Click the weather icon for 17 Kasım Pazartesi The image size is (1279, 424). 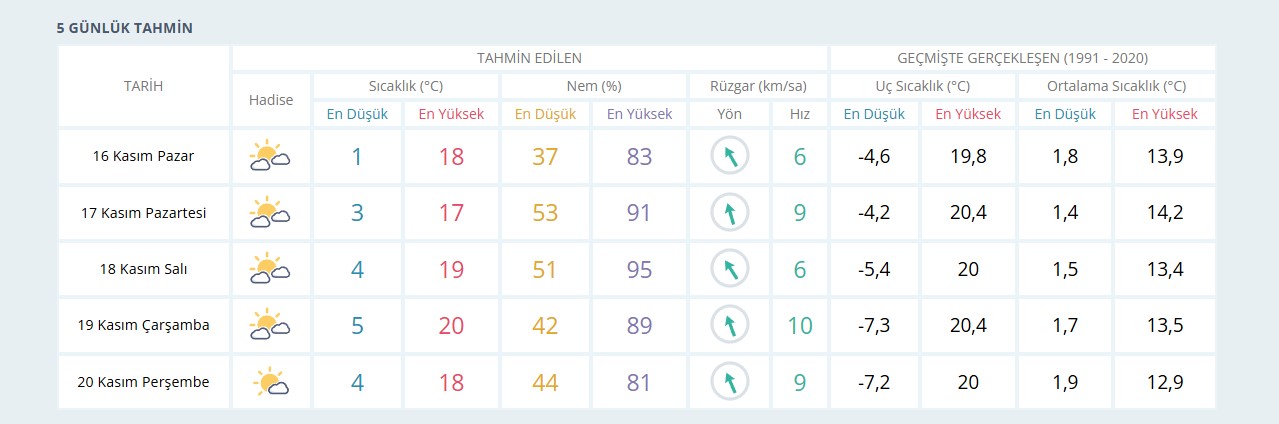(x=270, y=213)
